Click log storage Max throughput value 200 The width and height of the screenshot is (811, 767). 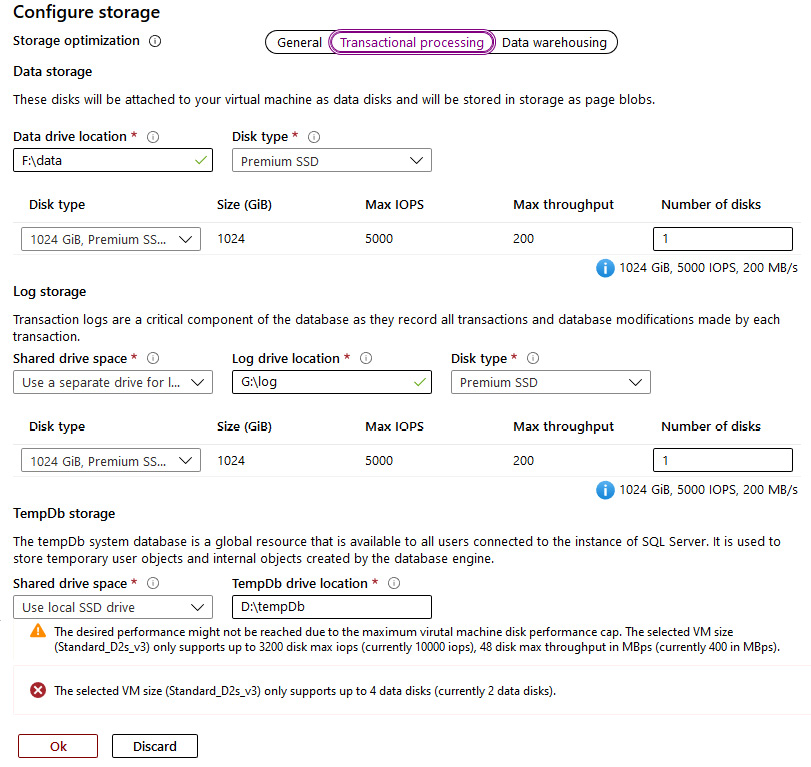tap(523, 460)
